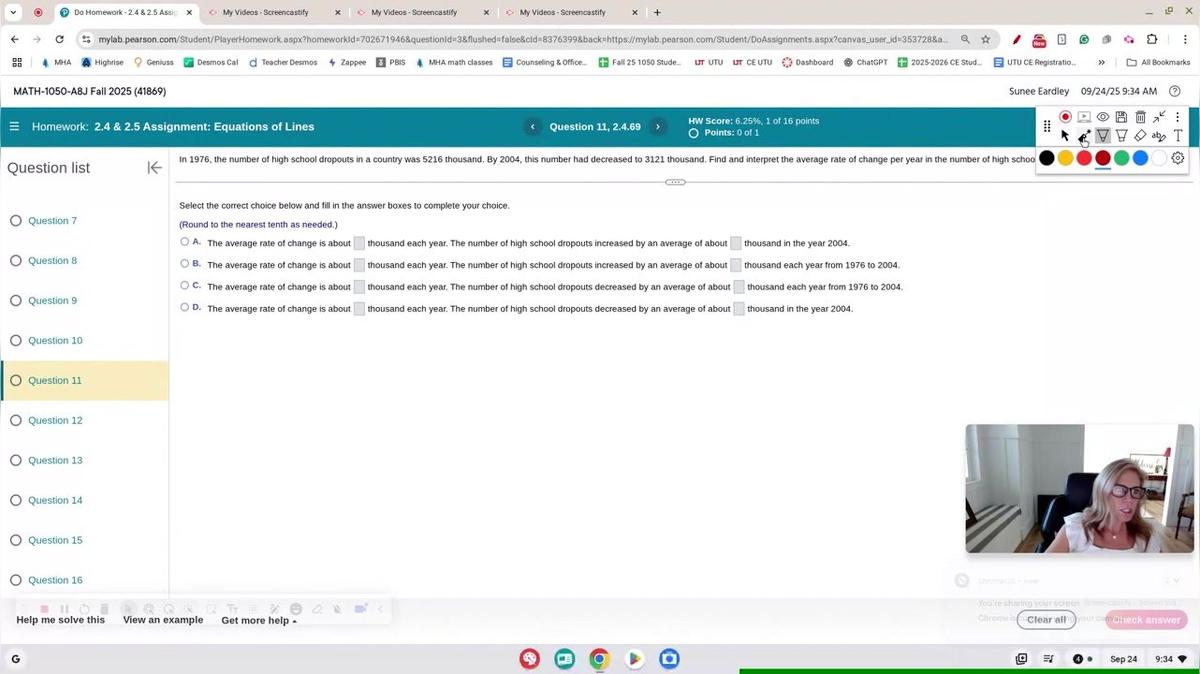Open the annotation toolbar overflow menu
Image resolution: width=1200 pixels, height=674 pixels.
pyautogui.click(x=1177, y=116)
